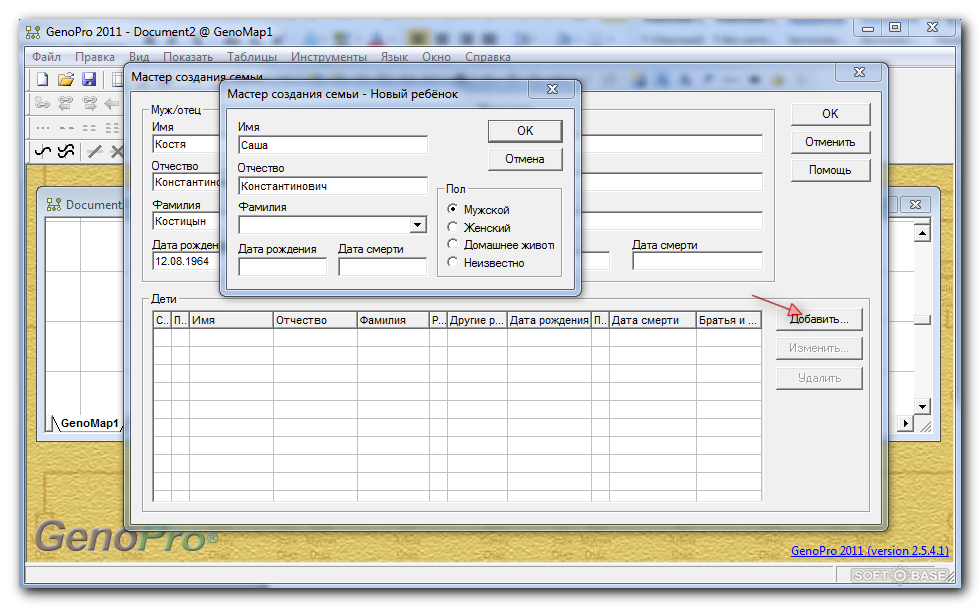Click the Добавить button to add child
This screenshot has height=607, width=980.
(819, 320)
